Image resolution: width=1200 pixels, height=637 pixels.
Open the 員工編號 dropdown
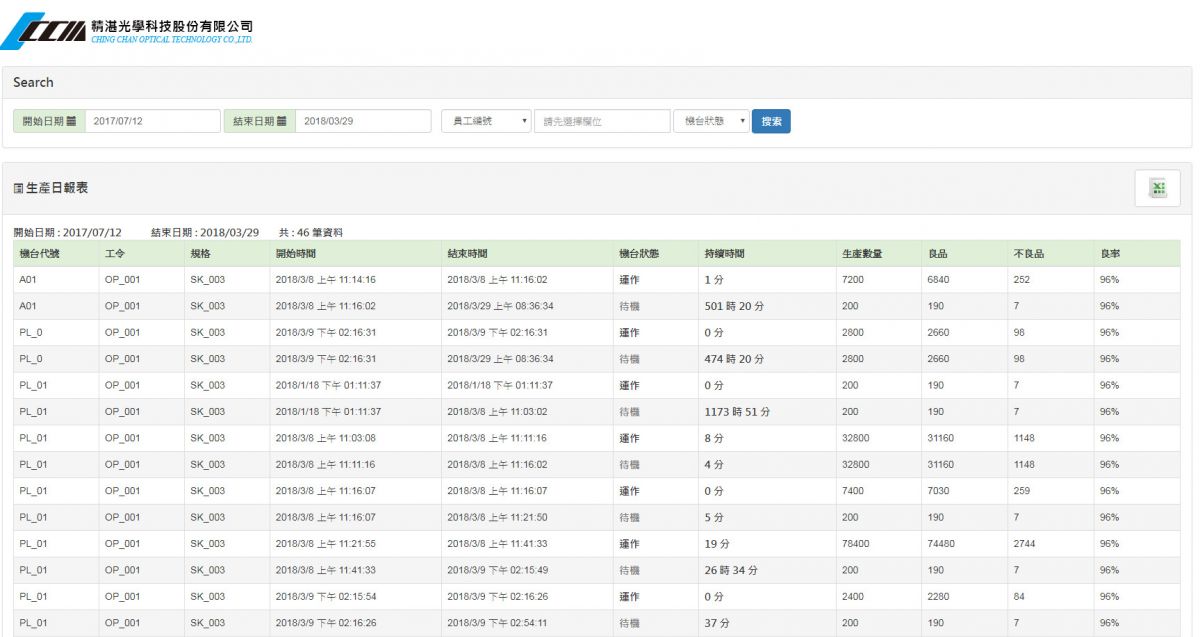(486, 121)
